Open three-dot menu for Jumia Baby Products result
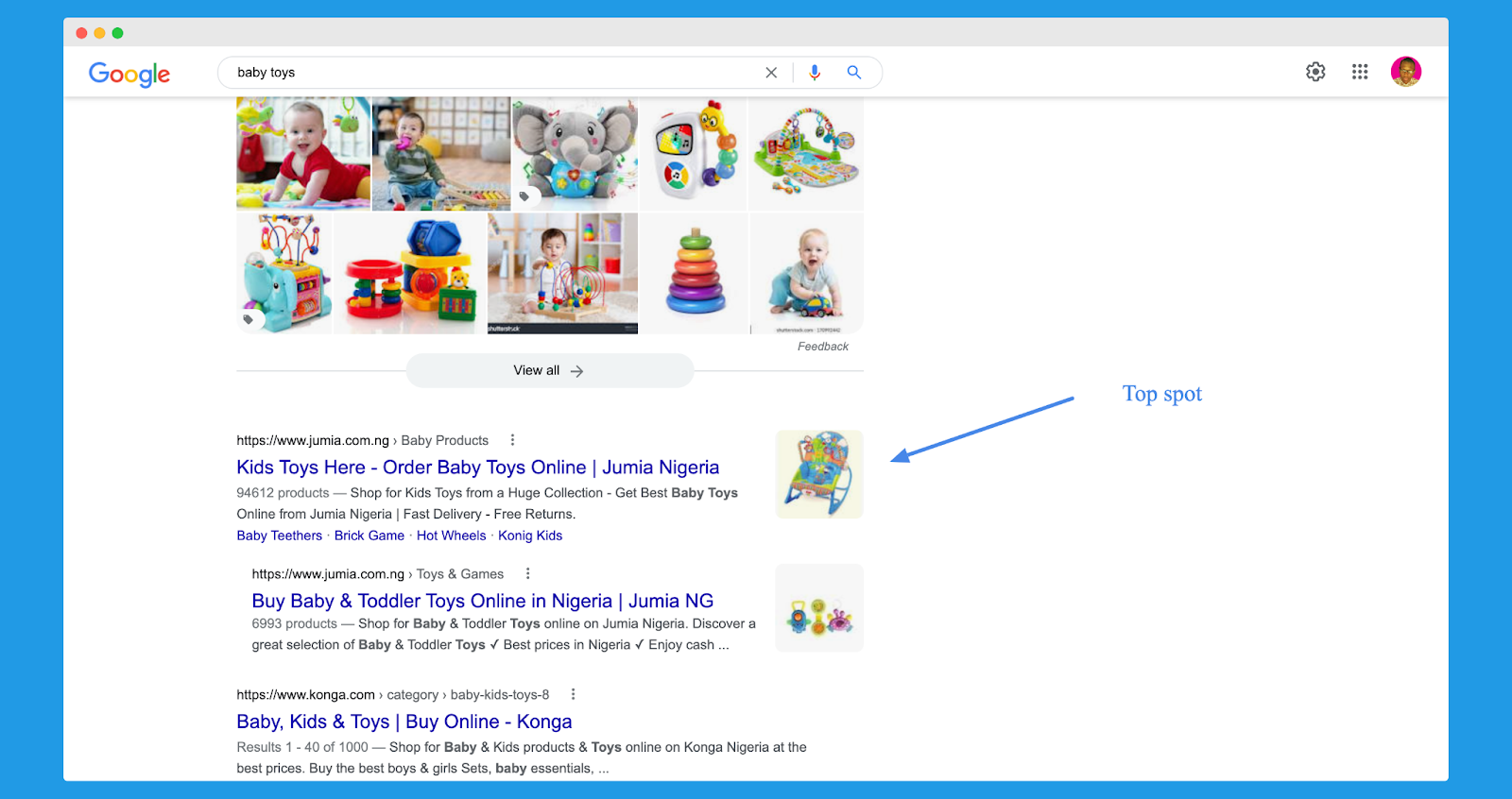1512x799 pixels. (x=512, y=440)
